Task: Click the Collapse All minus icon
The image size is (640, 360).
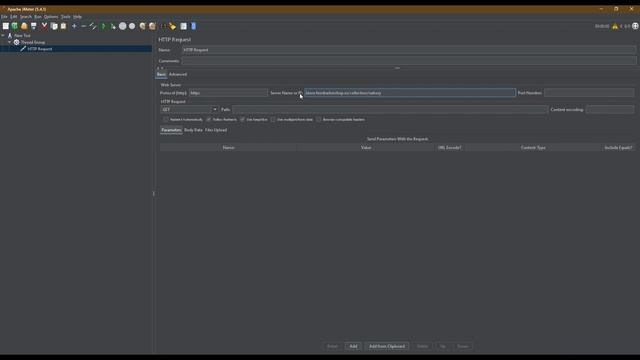Action: (x=84, y=26)
